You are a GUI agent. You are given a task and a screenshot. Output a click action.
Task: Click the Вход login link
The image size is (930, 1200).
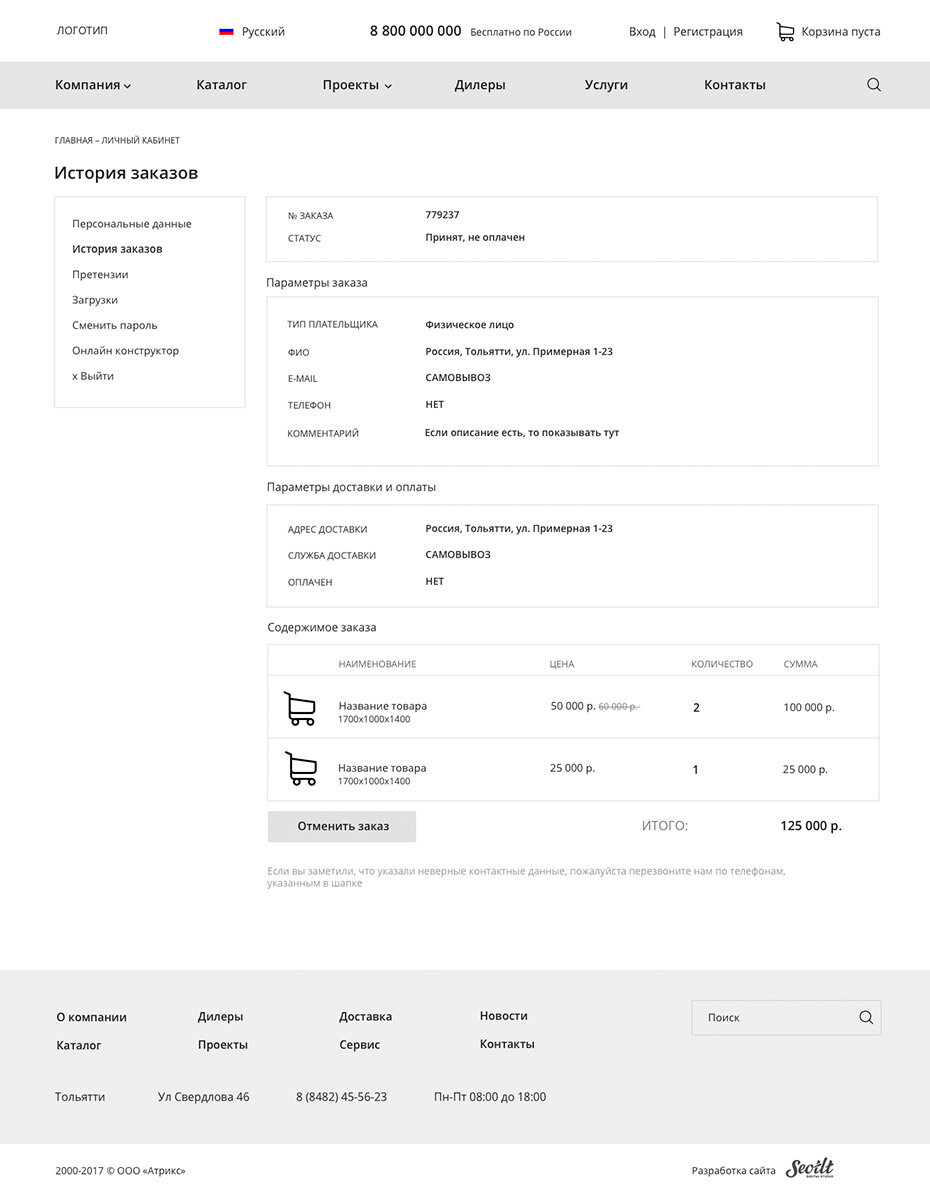pyautogui.click(x=642, y=32)
